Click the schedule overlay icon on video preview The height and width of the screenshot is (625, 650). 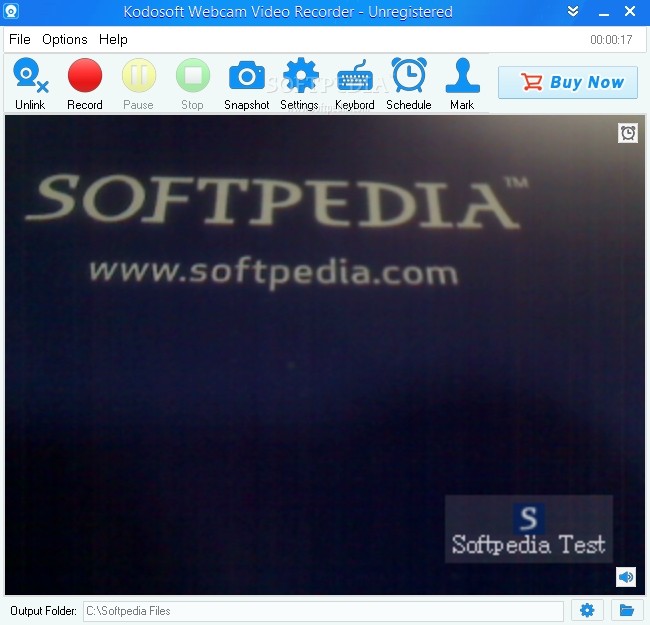(x=628, y=133)
